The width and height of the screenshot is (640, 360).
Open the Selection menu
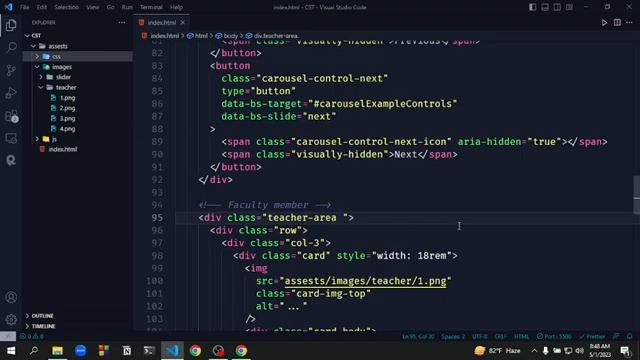click(66, 7)
